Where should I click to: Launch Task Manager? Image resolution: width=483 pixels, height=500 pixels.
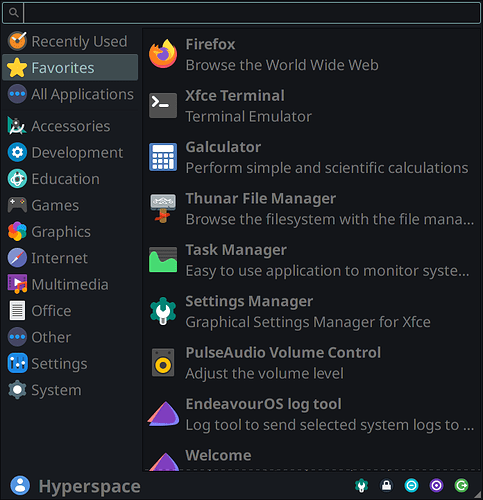[x=311, y=260]
